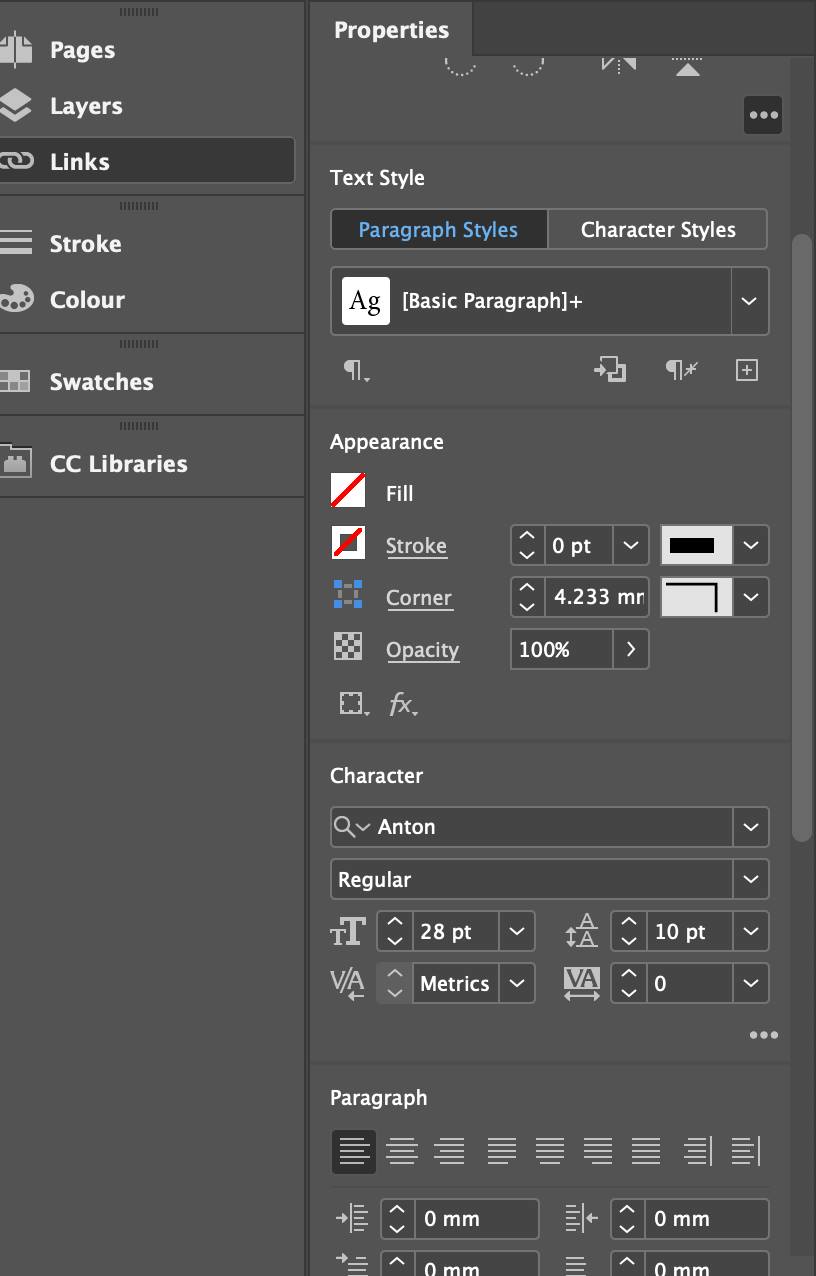Click the Character more options ellipsis
Viewport: 816px width, 1276px height.
point(763,1035)
